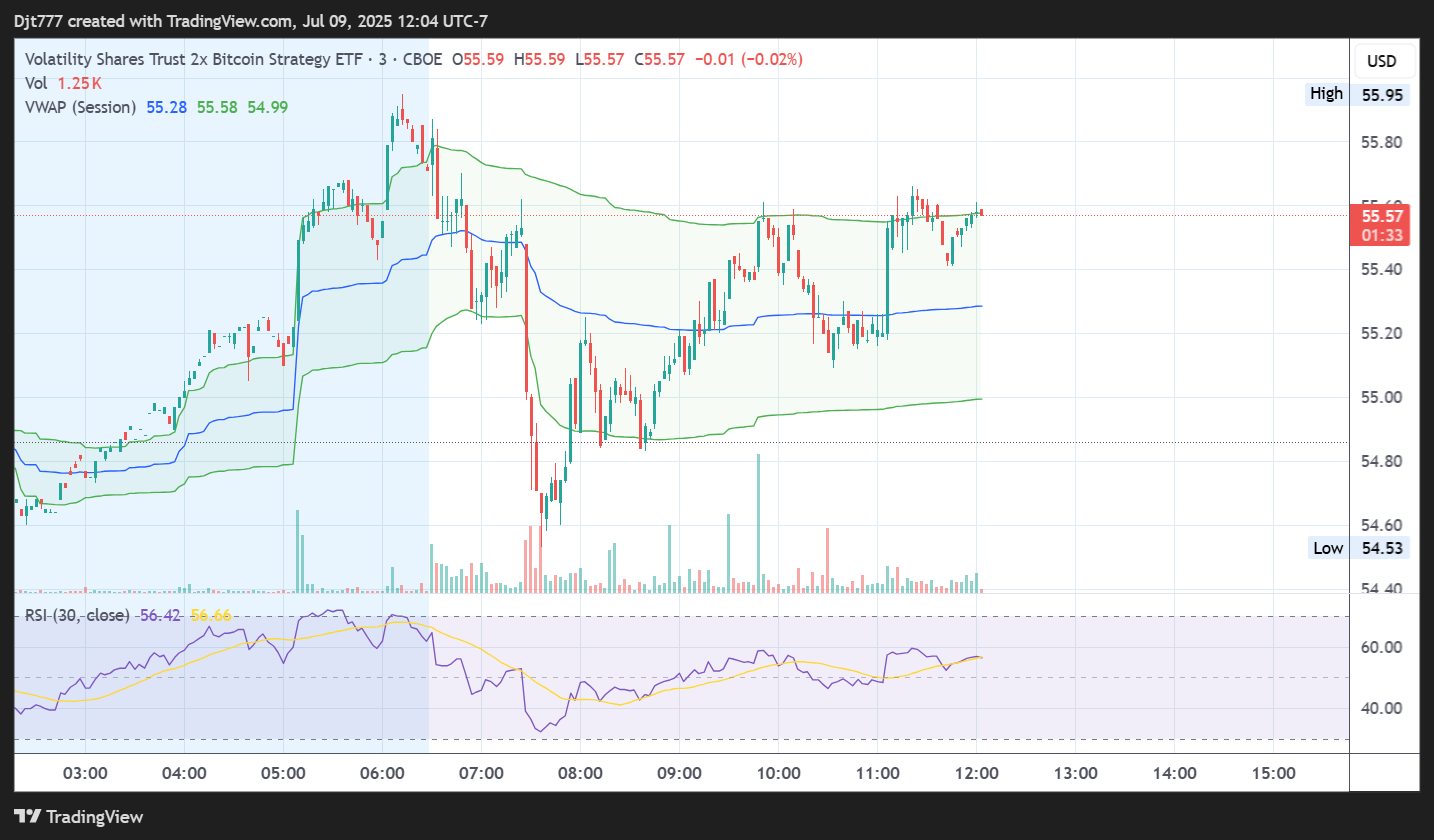The height and width of the screenshot is (840, 1434).
Task: Click the 60.00 RSI axis label
Action: click(1381, 647)
